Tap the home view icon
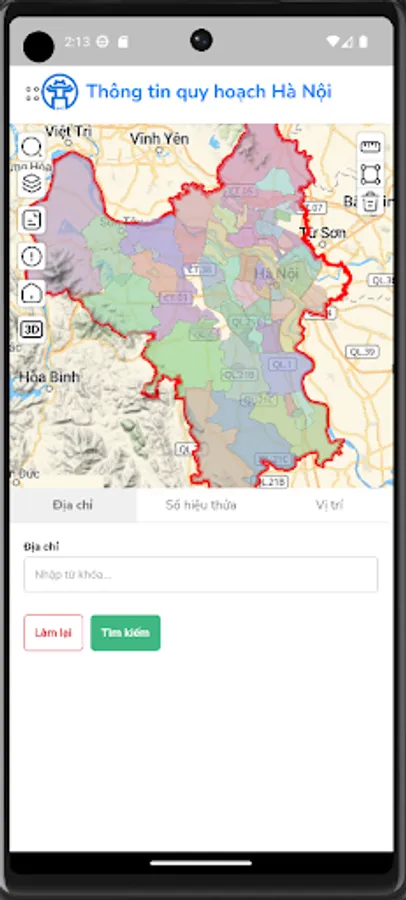This screenshot has height=900, width=406. tap(32, 293)
